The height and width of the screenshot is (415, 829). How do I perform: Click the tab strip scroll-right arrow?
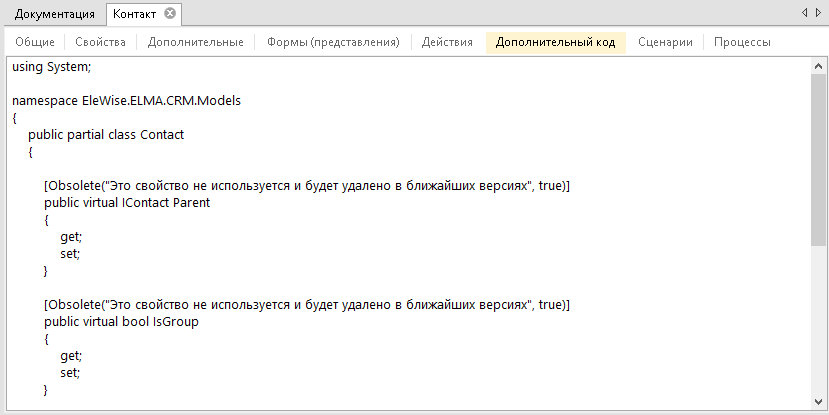(x=818, y=12)
